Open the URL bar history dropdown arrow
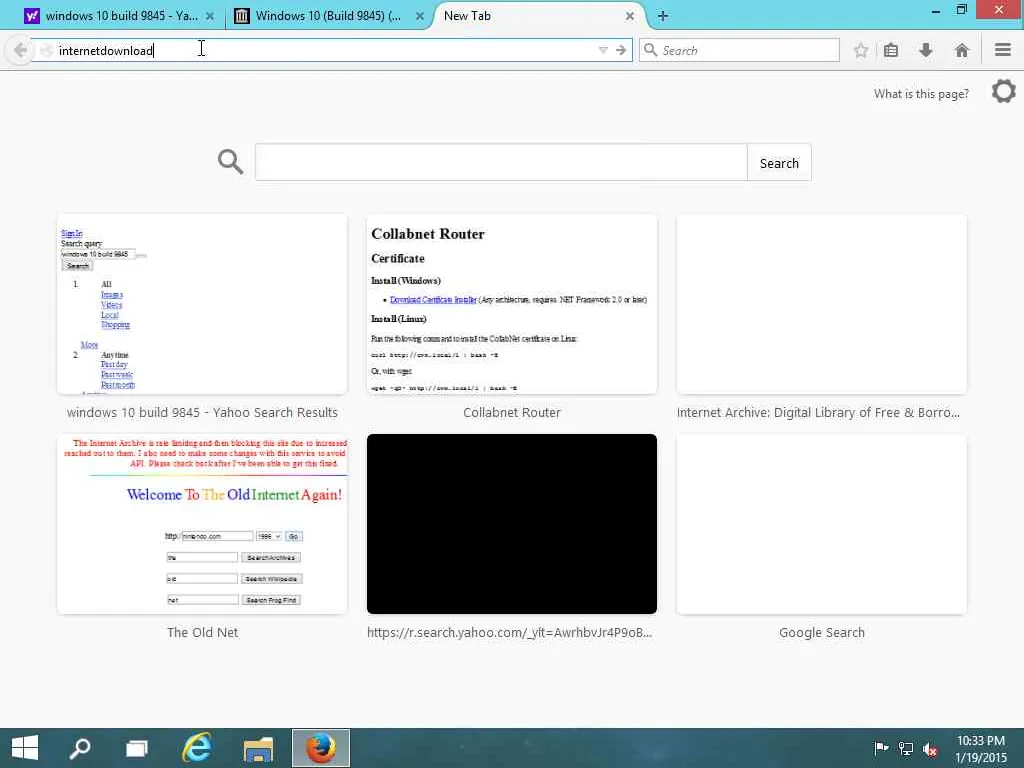1024x768 pixels. pyautogui.click(x=603, y=50)
